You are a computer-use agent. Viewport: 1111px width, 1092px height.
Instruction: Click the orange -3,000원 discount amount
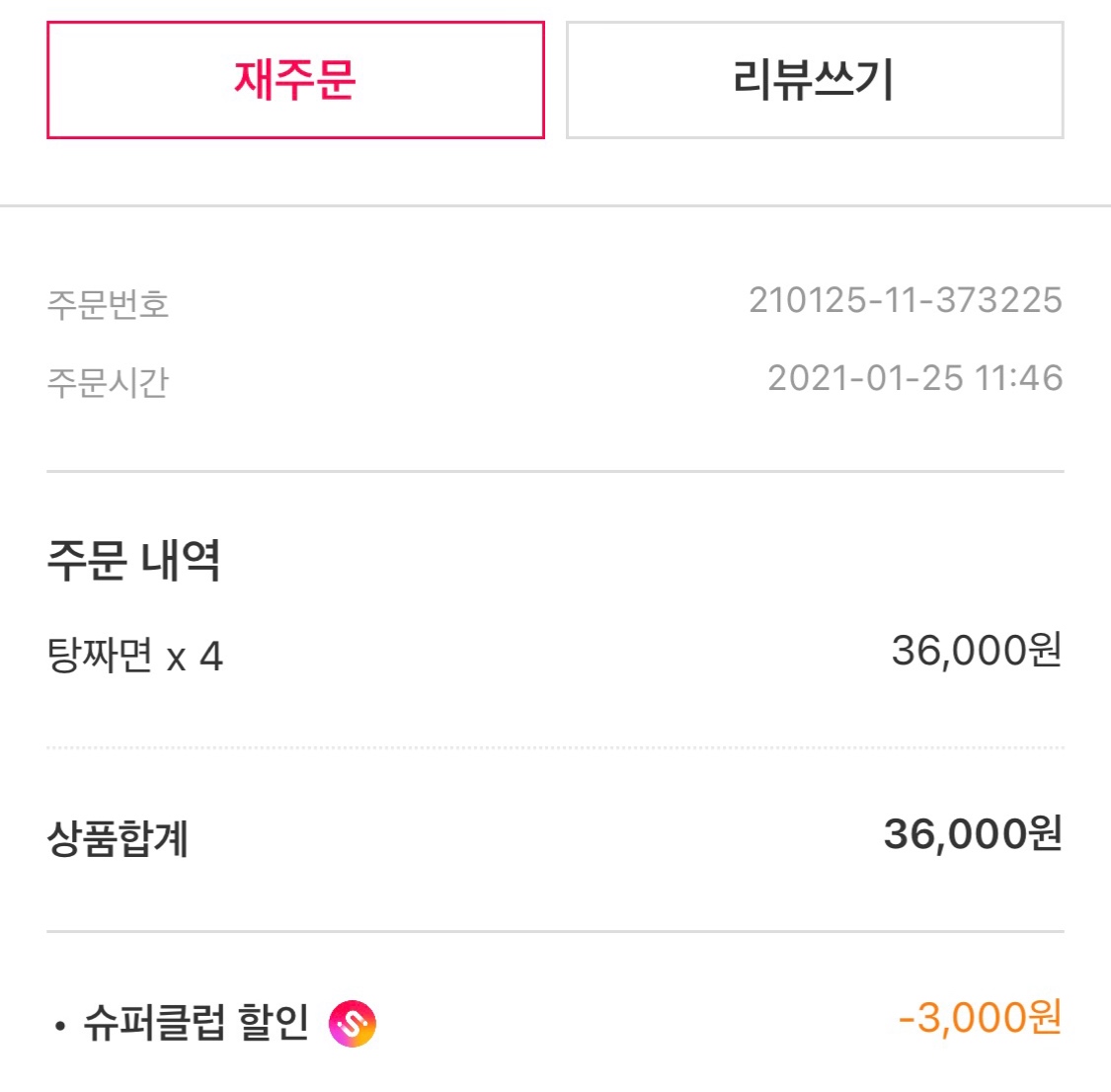click(x=980, y=1018)
